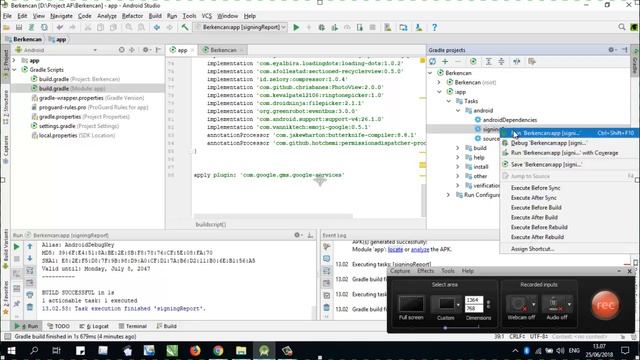Expand the help tasks folder
The height and width of the screenshot is (360, 640).
point(458,157)
